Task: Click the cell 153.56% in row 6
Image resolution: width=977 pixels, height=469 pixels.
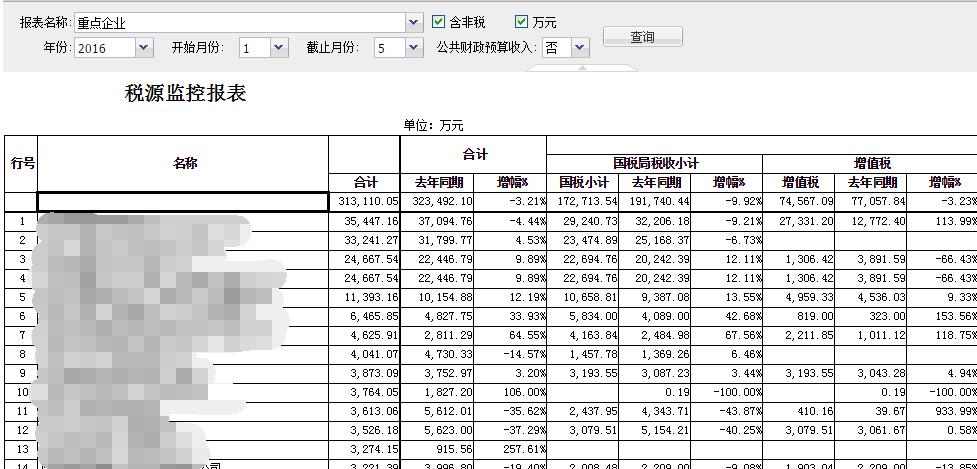Action: pyautogui.click(x=942, y=317)
